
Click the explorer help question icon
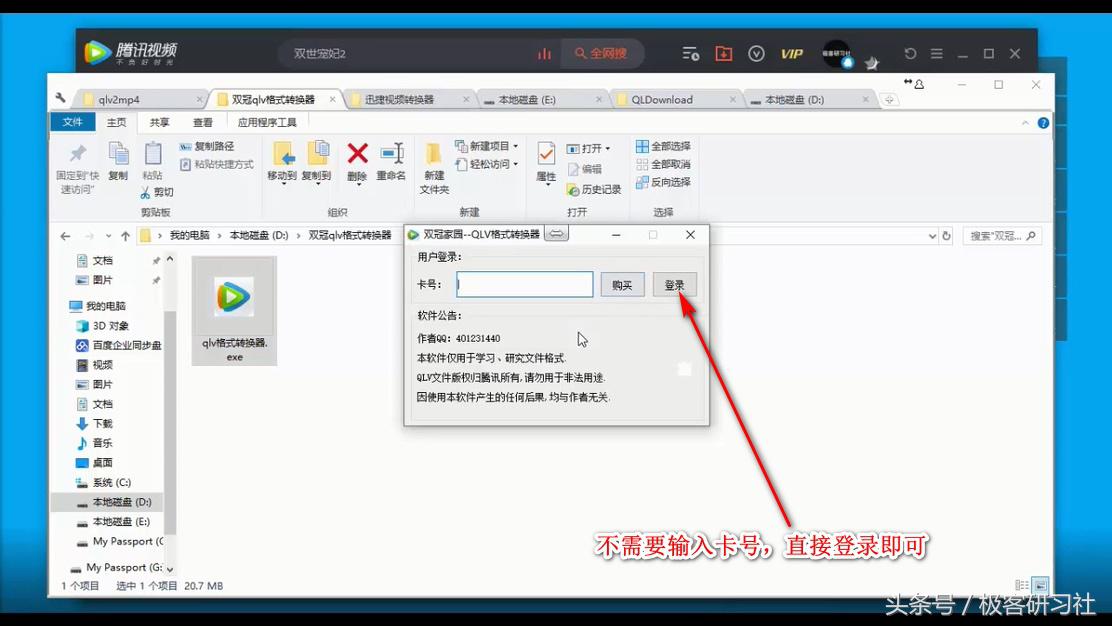[1043, 123]
